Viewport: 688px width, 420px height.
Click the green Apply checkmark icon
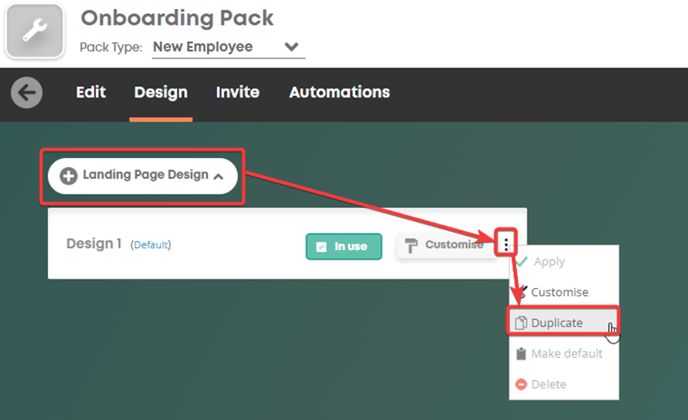coord(522,262)
